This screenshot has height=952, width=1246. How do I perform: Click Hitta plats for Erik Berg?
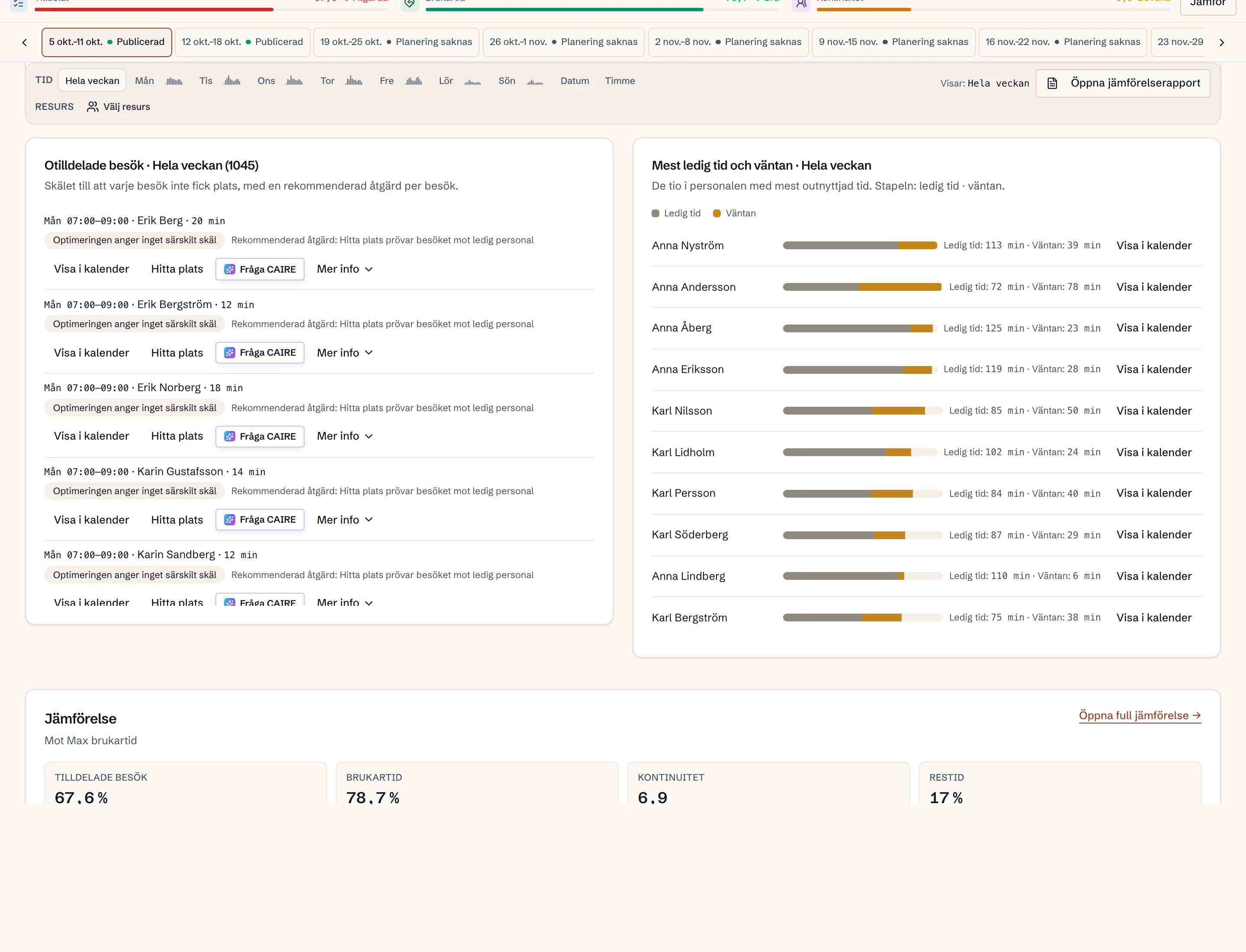pos(177,269)
